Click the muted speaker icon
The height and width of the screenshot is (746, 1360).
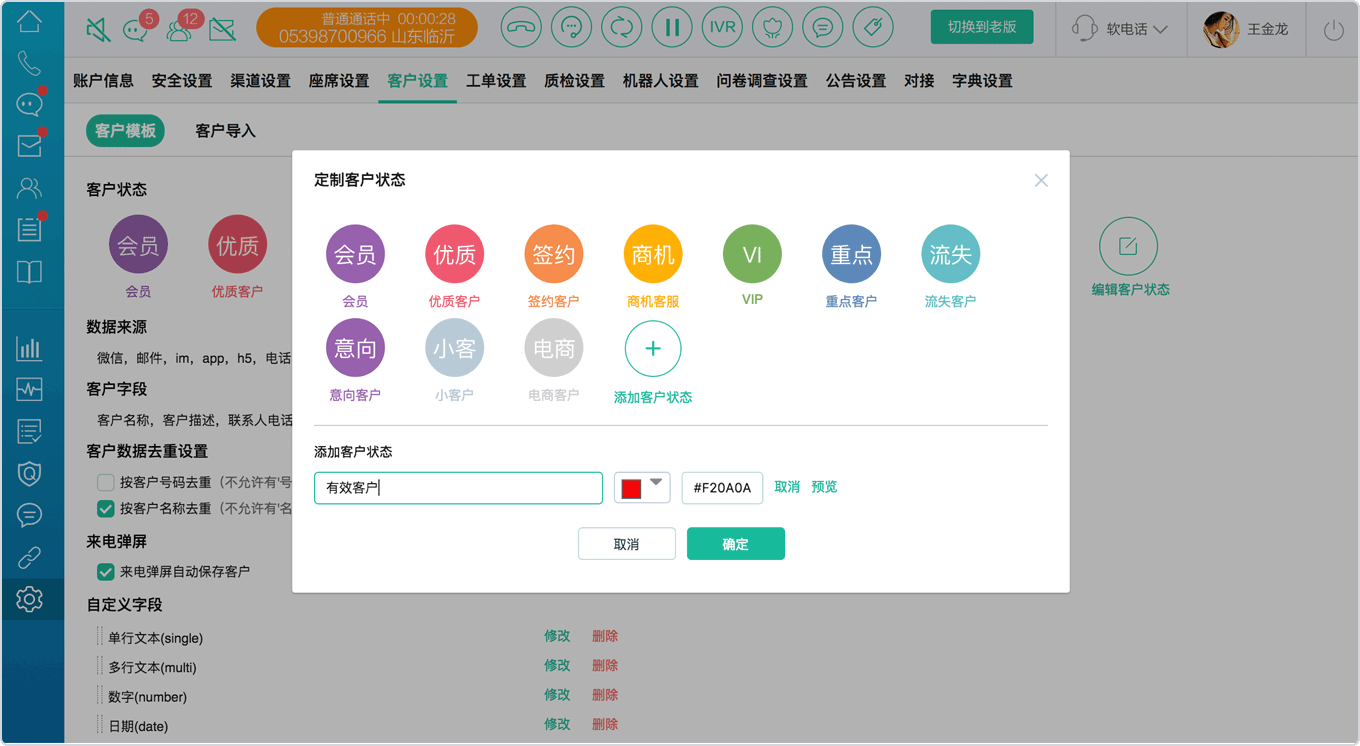(x=98, y=29)
